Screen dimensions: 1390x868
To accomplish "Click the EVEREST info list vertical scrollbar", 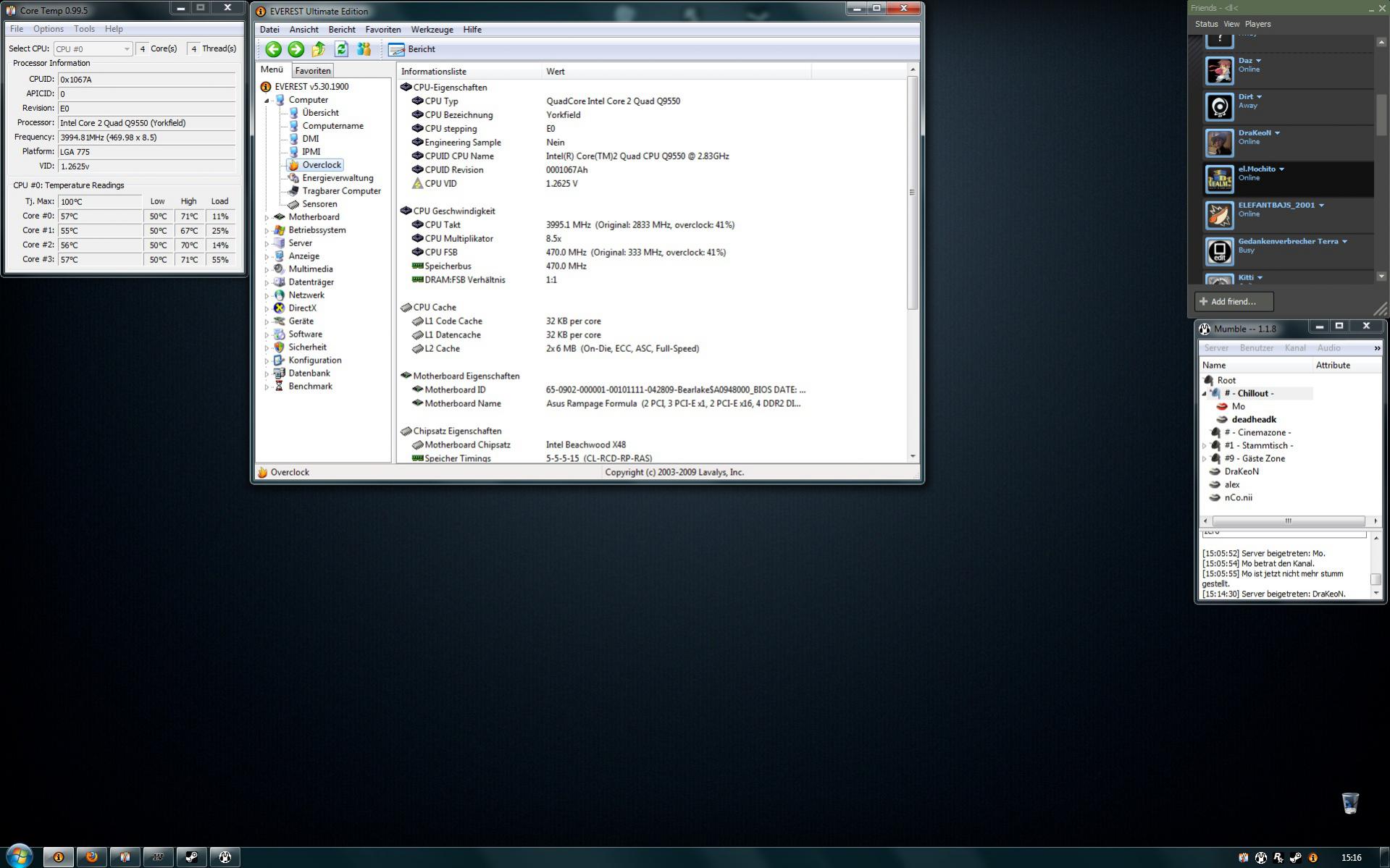I will [912, 192].
